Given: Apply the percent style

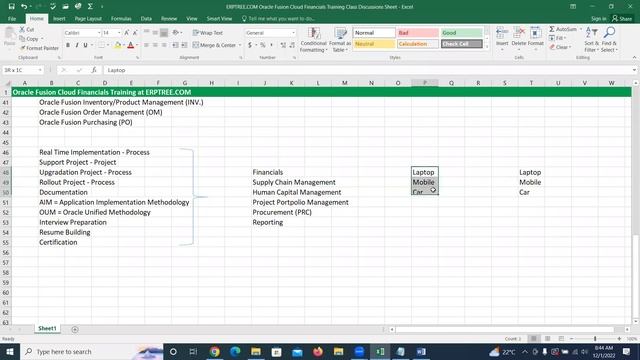Looking at the screenshot, I should point(263,45).
